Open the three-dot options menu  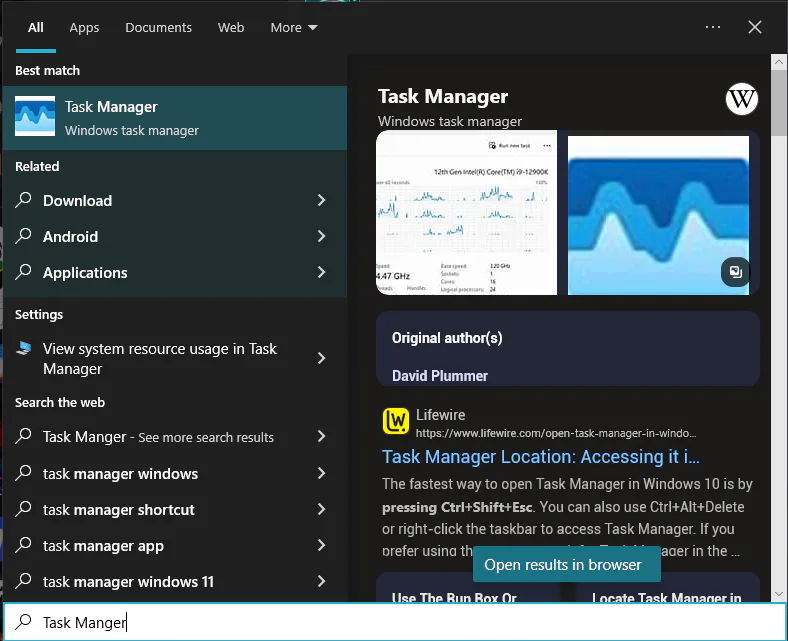point(713,27)
